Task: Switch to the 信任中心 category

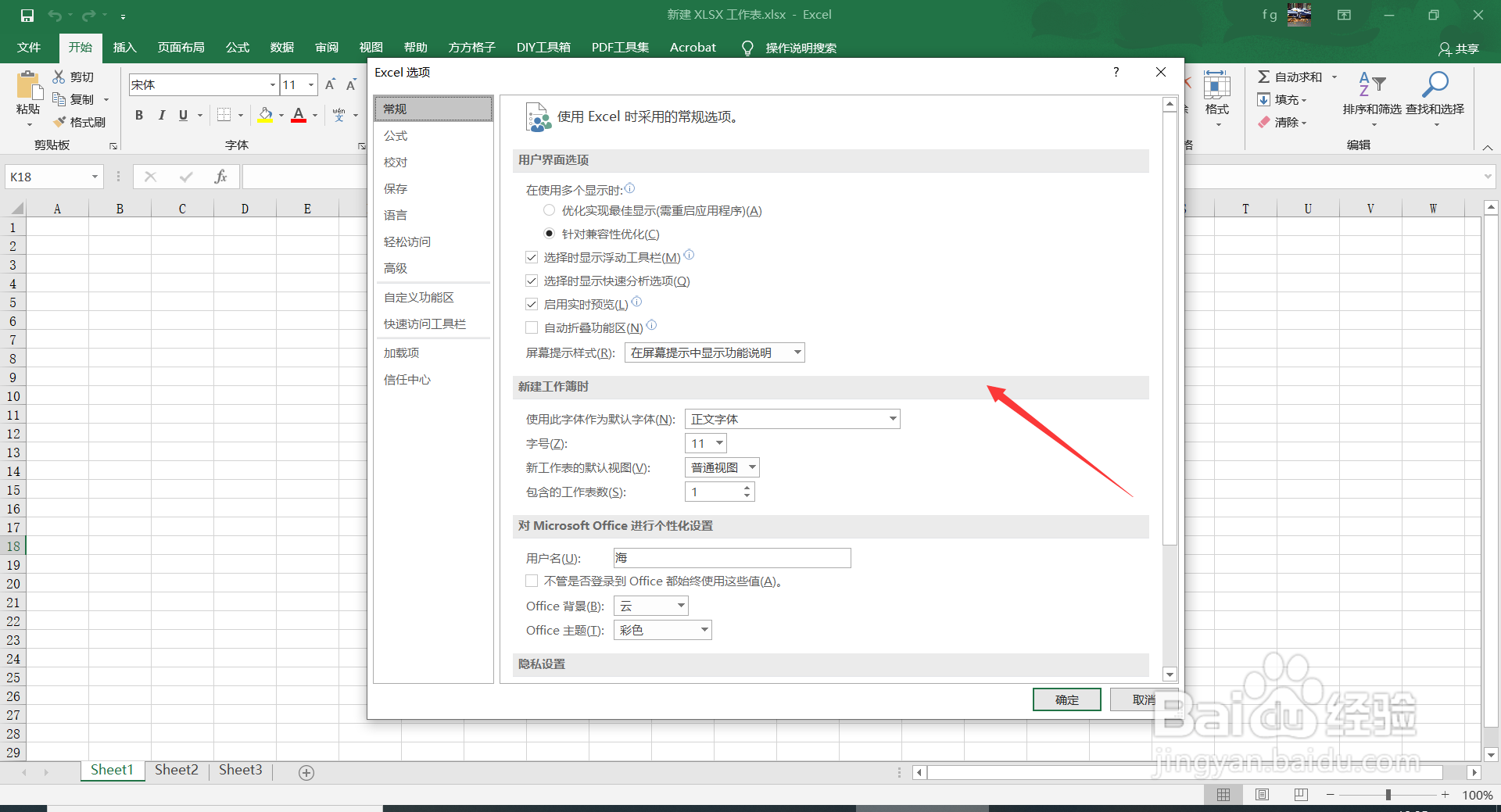Action: 407,380
